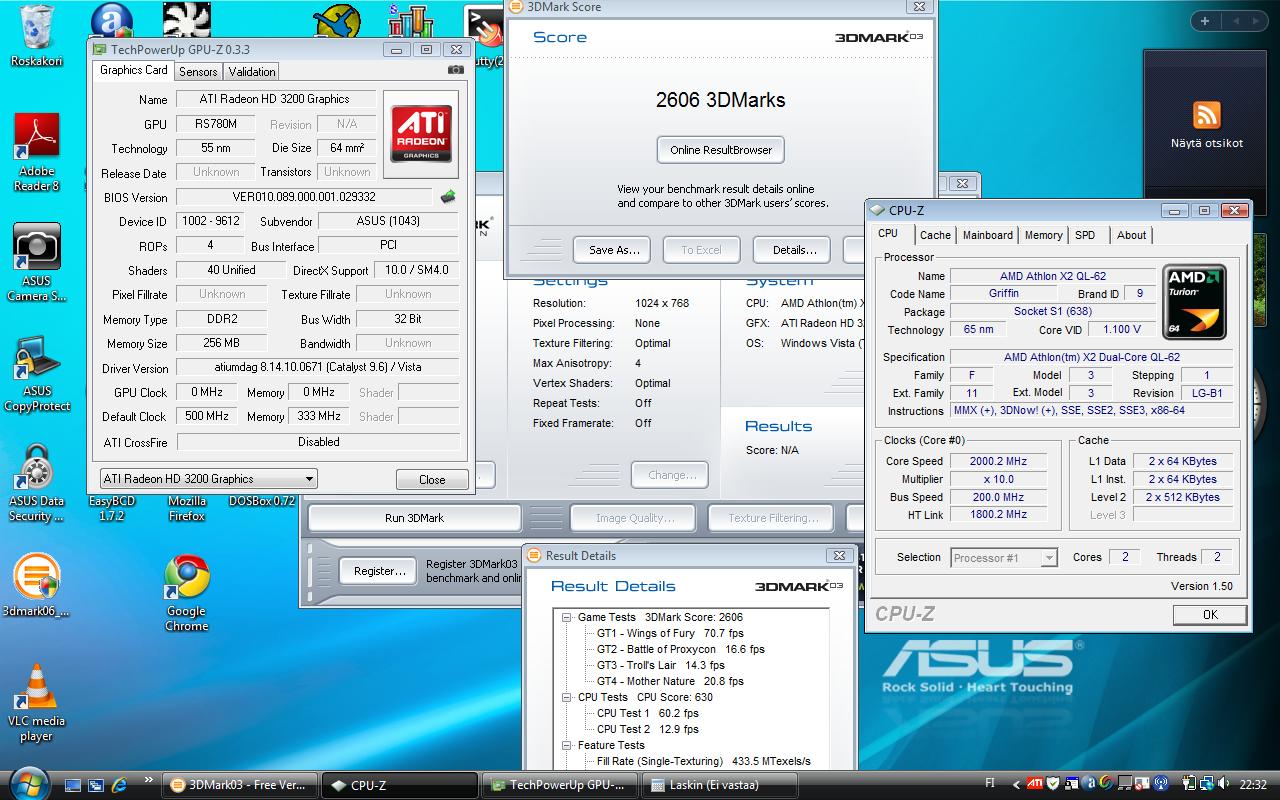Open Memory tab in CPU-Z
Viewport: 1280px width, 800px height.
1043,235
